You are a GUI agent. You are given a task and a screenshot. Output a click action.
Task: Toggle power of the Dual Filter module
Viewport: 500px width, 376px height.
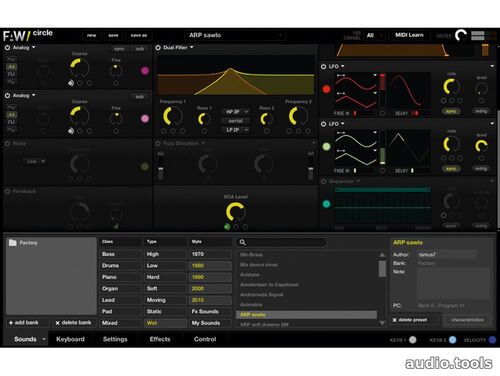tap(158, 48)
